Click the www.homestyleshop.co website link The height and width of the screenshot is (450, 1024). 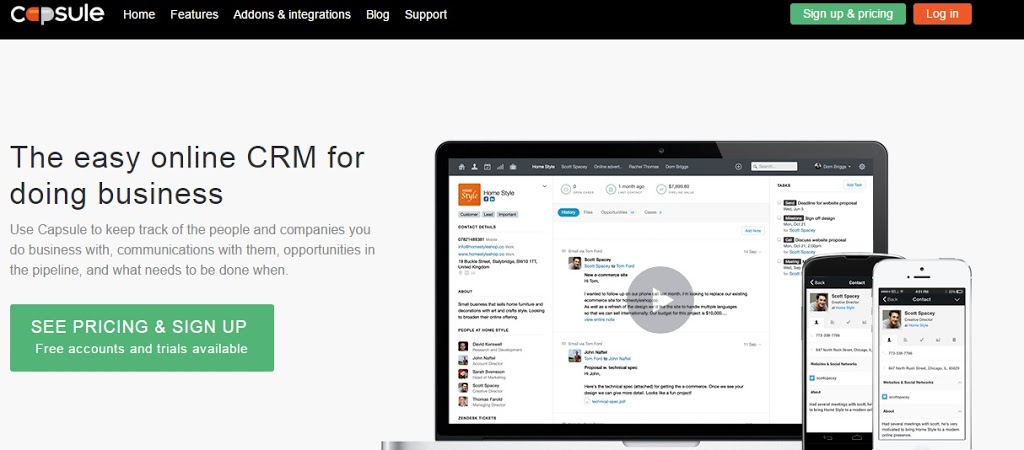click(481, 254)
